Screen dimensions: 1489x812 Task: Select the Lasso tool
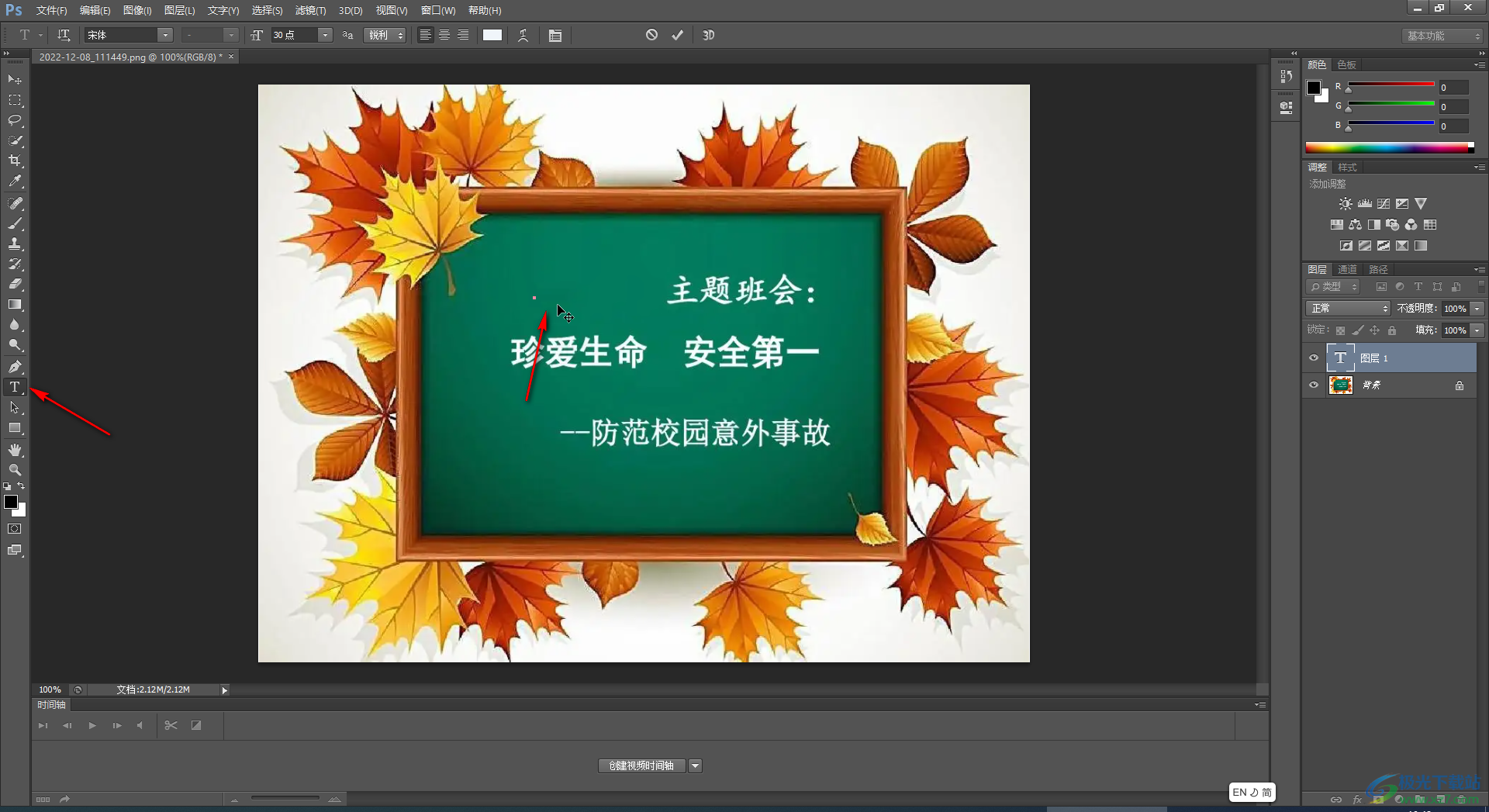pos(15,120)
